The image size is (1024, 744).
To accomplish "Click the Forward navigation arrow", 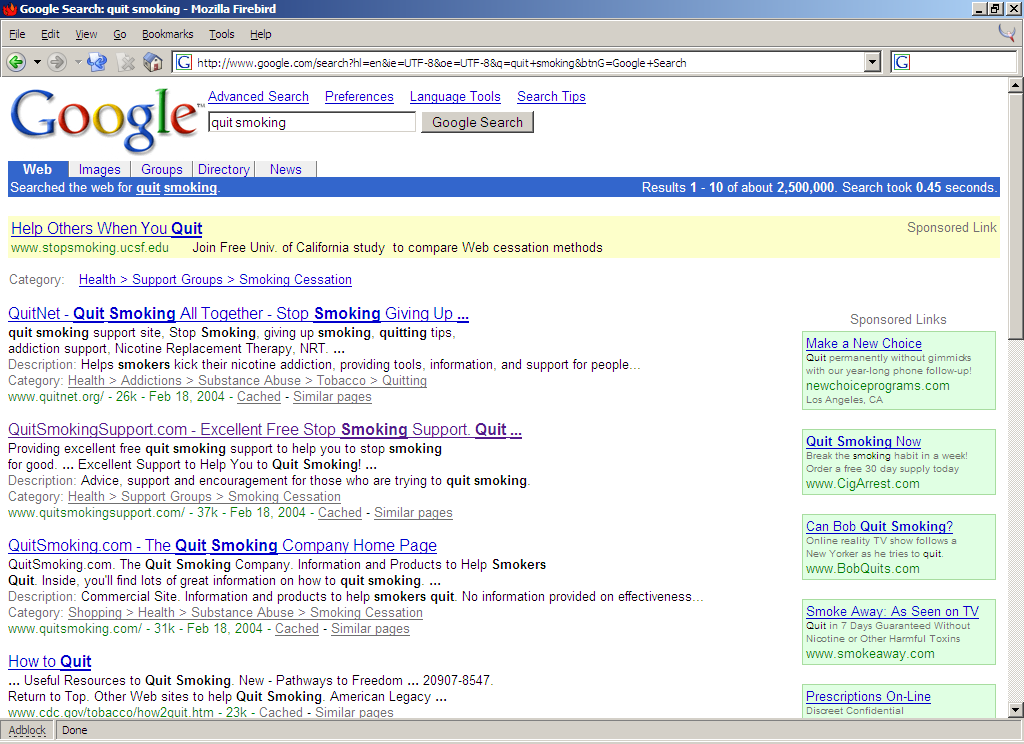I will coord(56,62).
